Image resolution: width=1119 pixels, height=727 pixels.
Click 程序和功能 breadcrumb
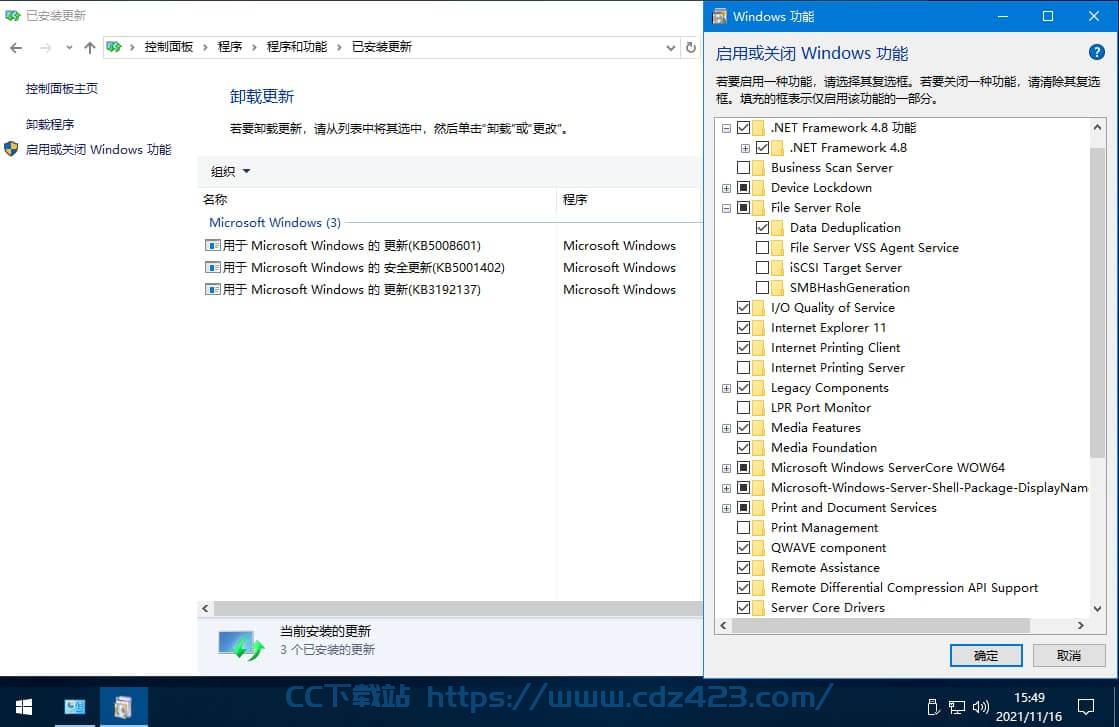296,47
